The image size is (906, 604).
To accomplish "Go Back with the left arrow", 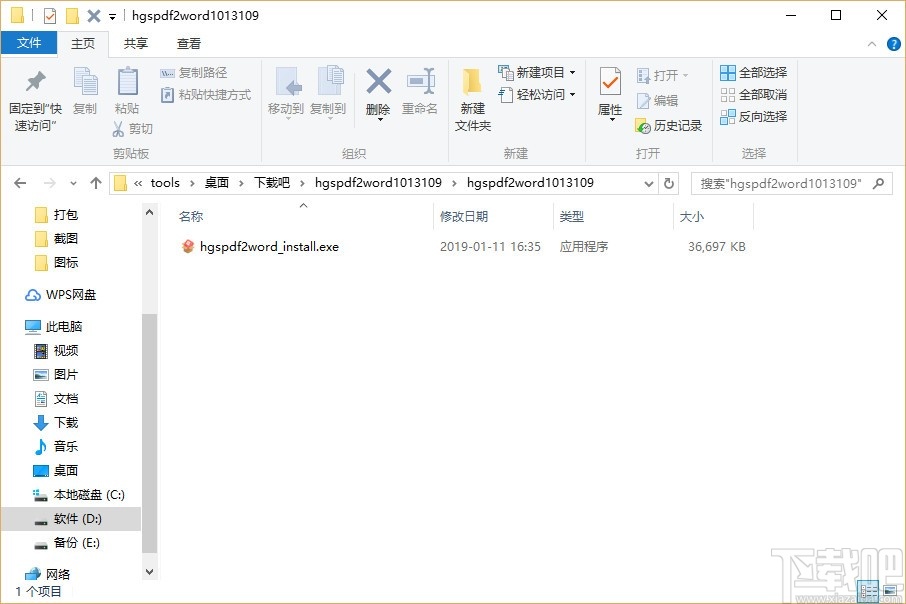I will [x=20, y=183].
